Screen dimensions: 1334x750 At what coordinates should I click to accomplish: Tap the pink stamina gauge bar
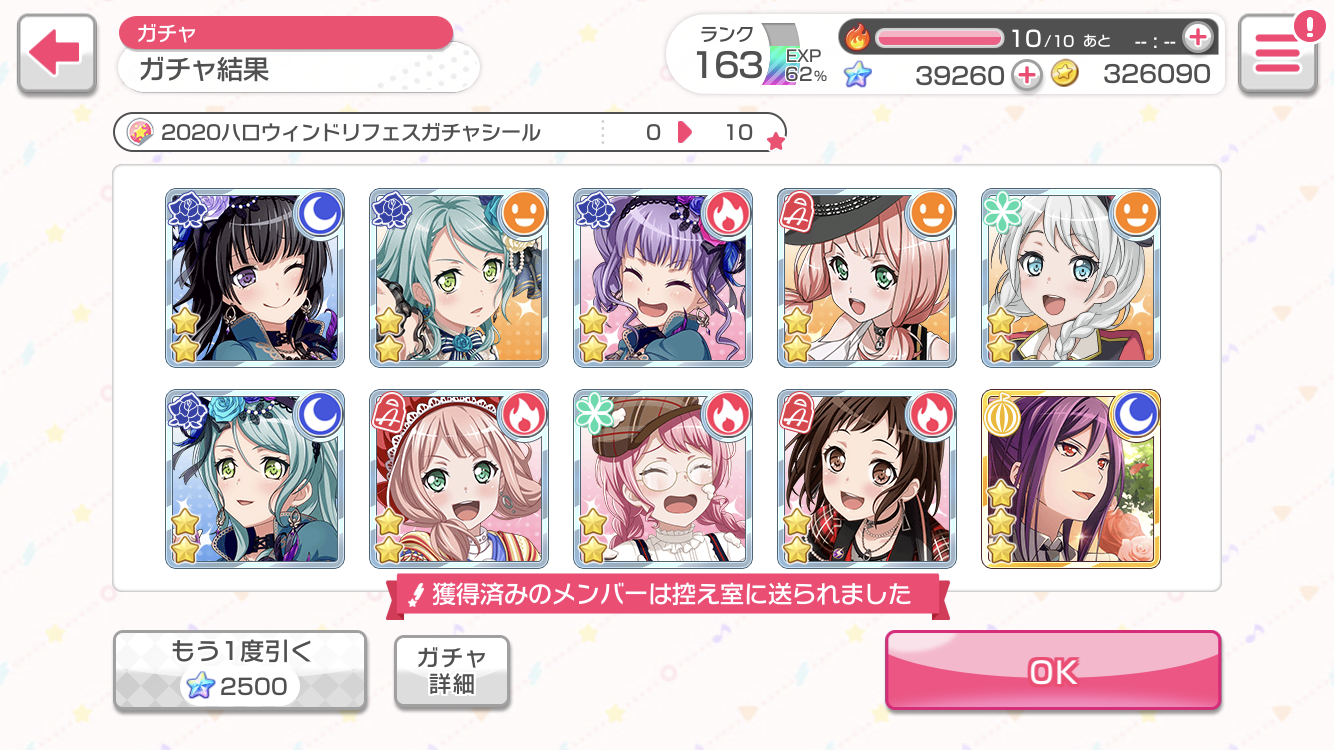(x=939, y=38)
